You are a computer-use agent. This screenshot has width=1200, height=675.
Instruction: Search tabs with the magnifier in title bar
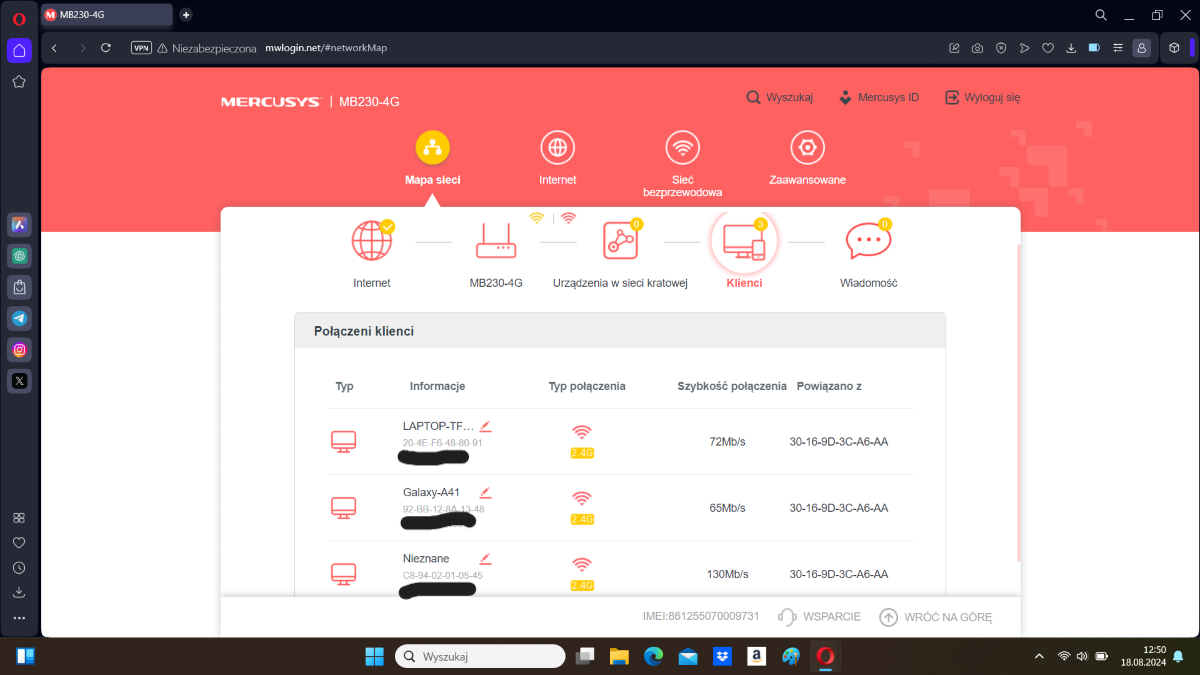[x=1101, y=15]
